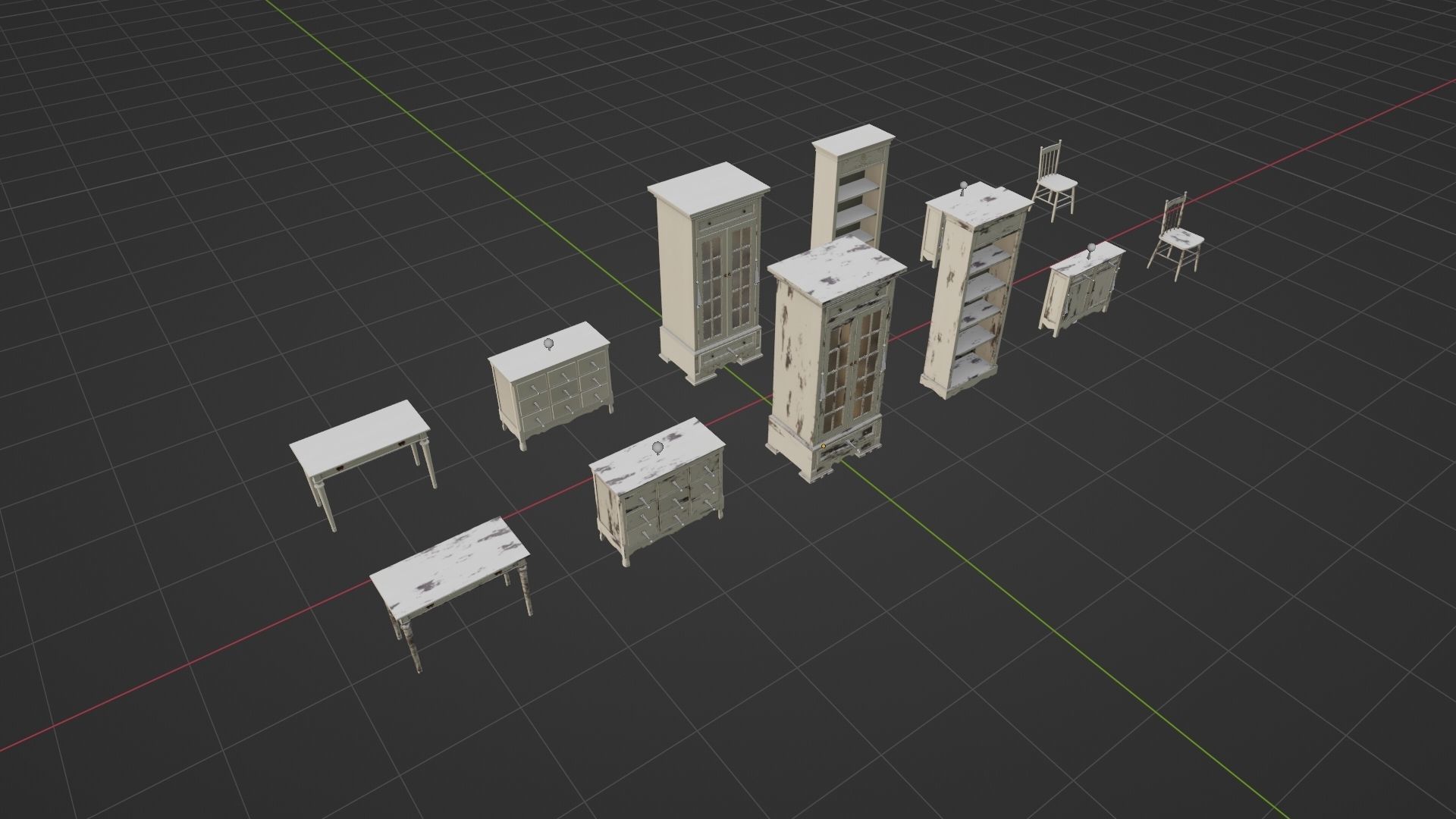Select the distressed open bookshelf
1456x819 pixels.
point(974,292)
